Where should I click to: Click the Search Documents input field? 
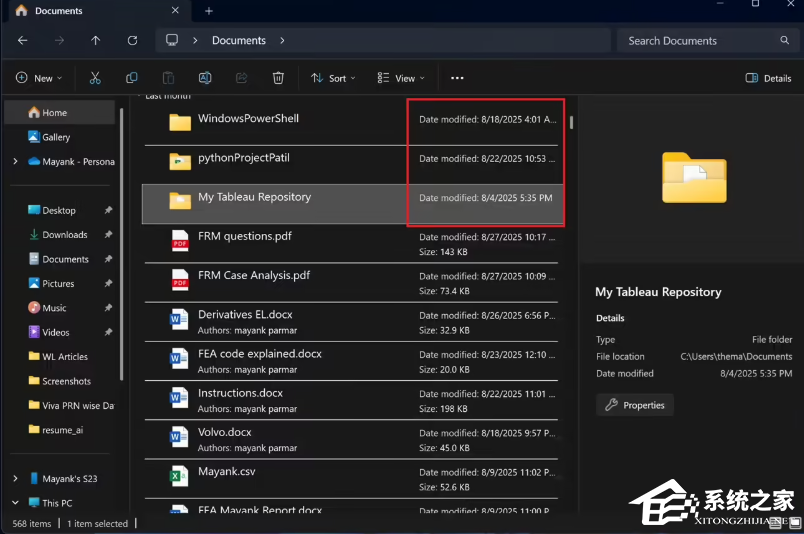tap(698, 41)
